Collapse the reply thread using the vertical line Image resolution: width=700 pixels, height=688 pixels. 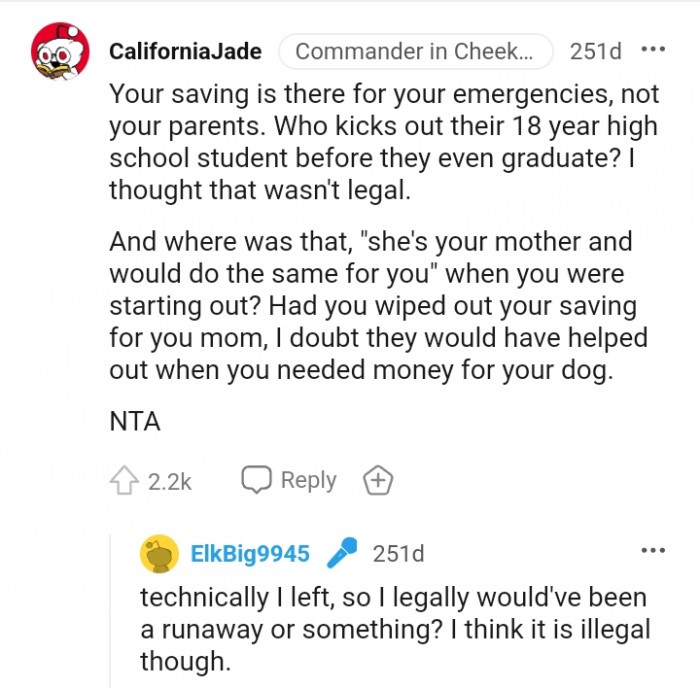111,610
